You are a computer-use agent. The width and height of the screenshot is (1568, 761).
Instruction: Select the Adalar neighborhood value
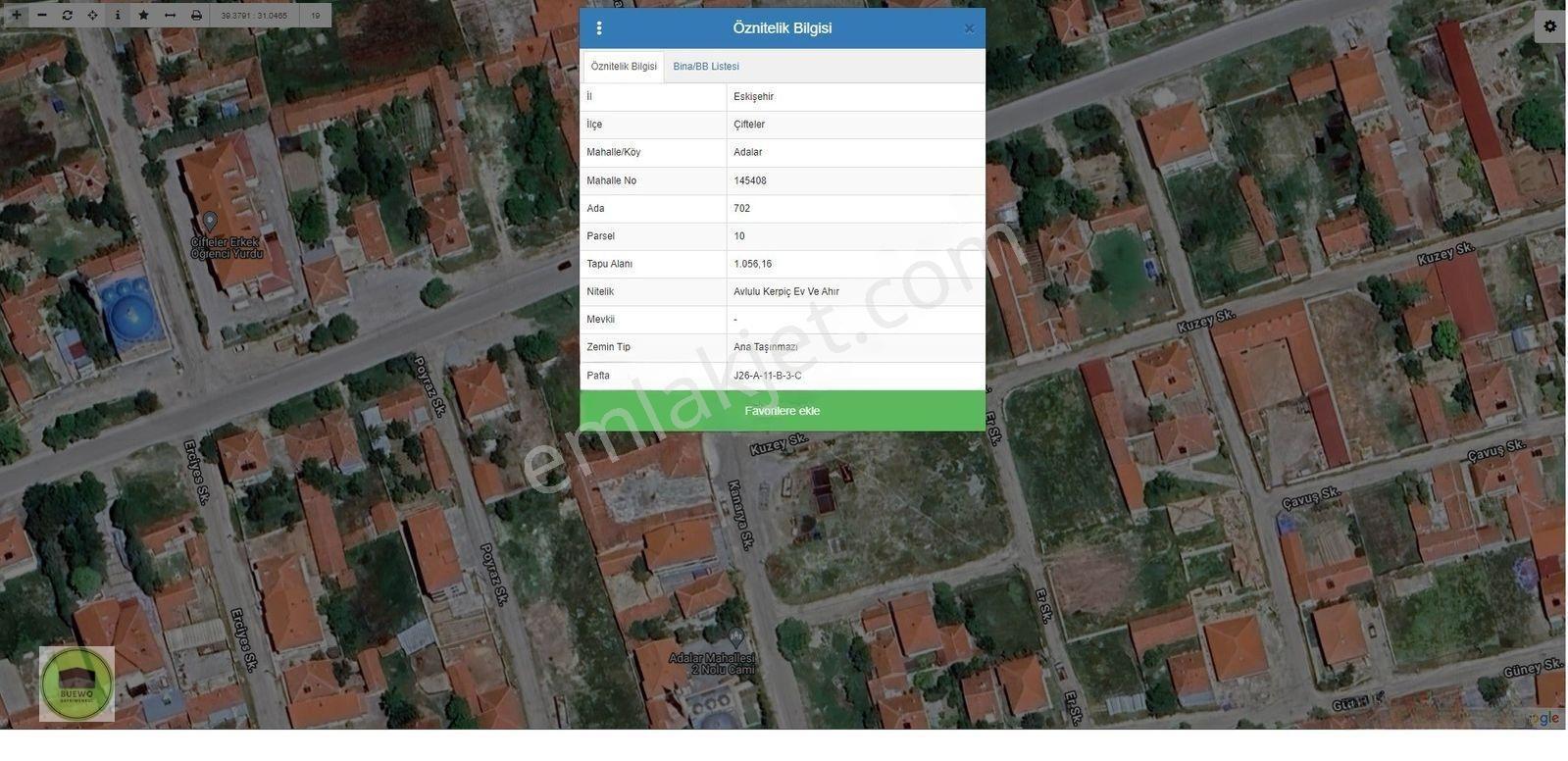(x=856, y=153)
